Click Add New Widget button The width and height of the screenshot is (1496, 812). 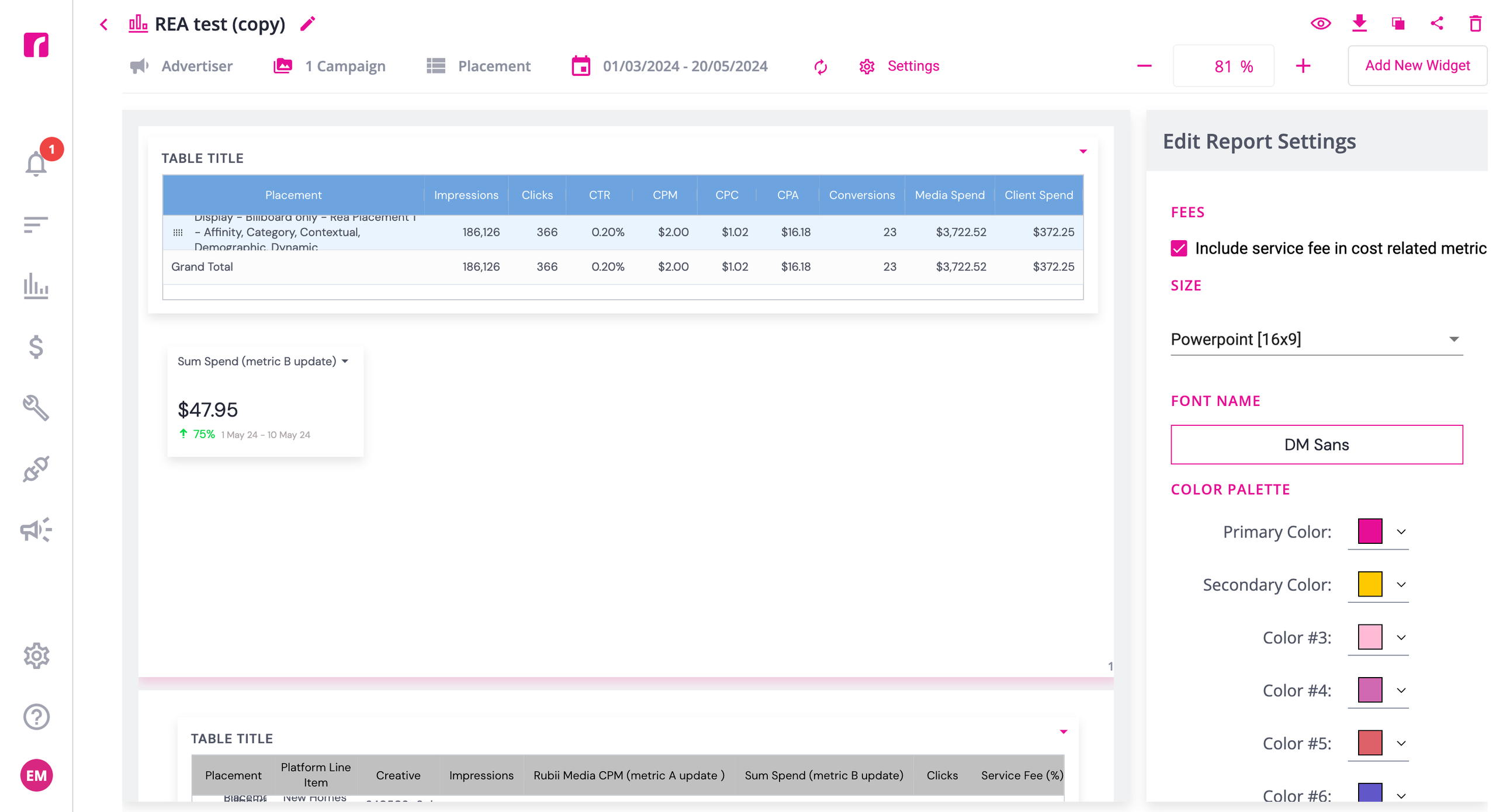[x=1417, y=65]
